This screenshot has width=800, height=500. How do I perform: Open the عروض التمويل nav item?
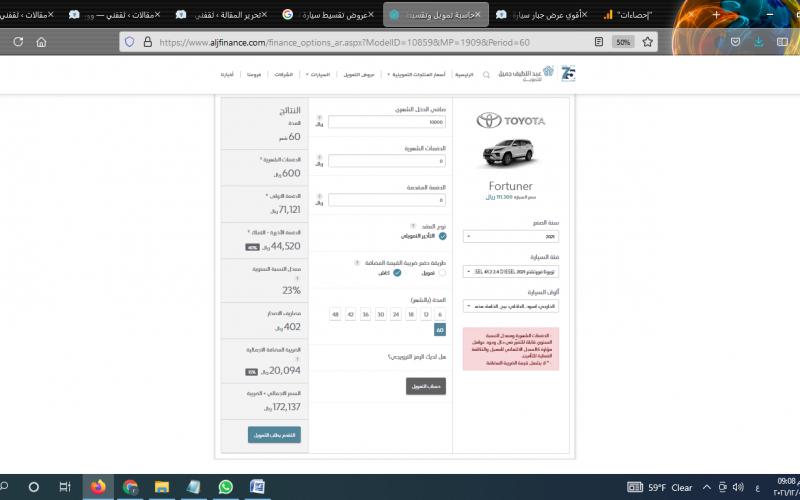pos(359,74)
